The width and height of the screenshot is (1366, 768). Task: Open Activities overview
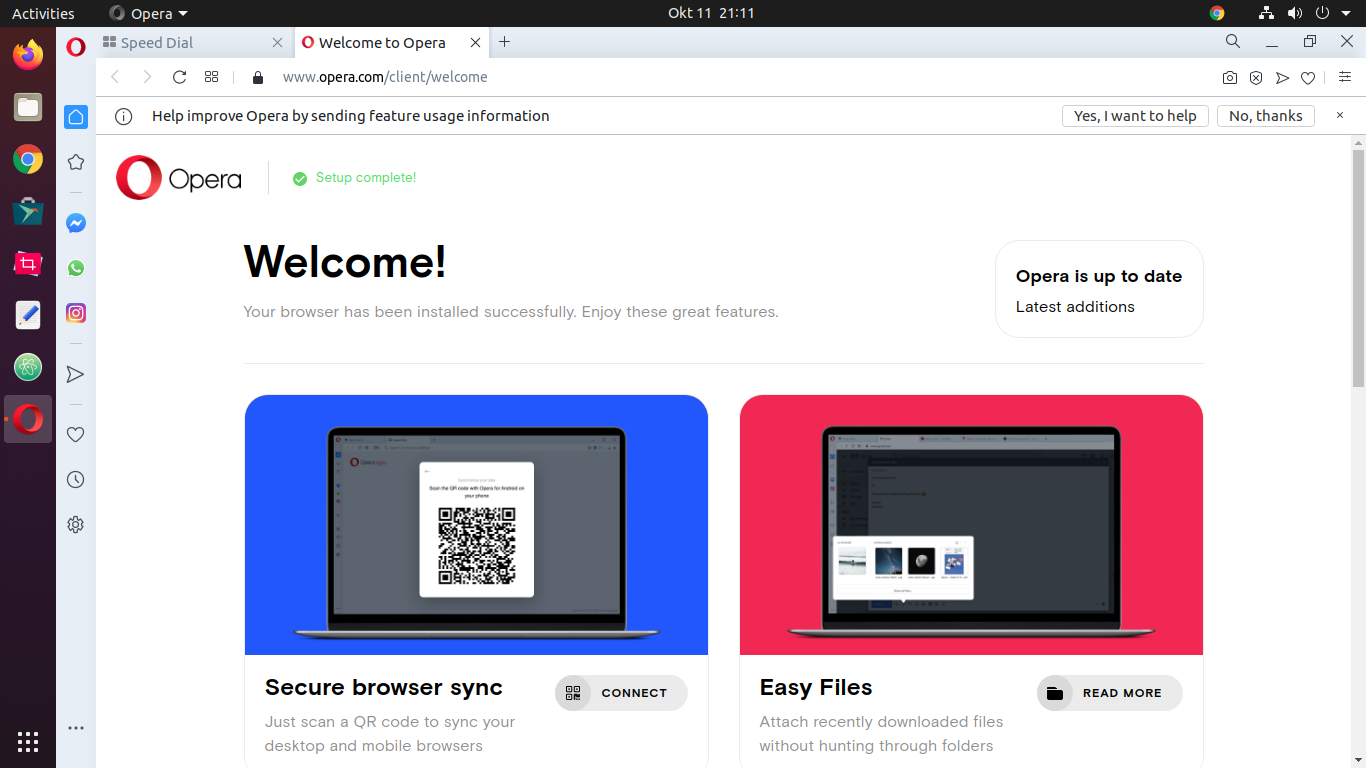(43, 13)
